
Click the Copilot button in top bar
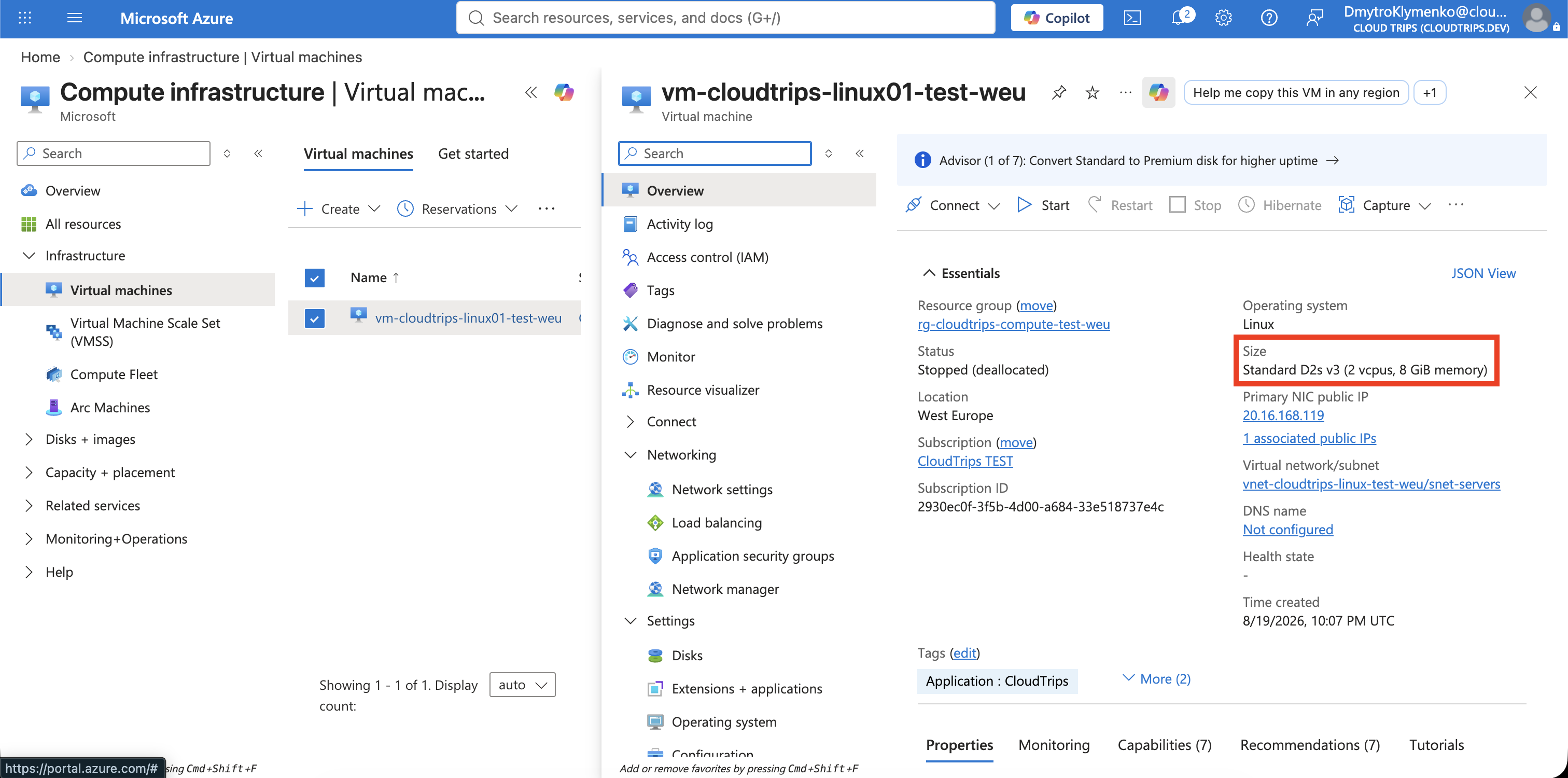click(1057, 18)
